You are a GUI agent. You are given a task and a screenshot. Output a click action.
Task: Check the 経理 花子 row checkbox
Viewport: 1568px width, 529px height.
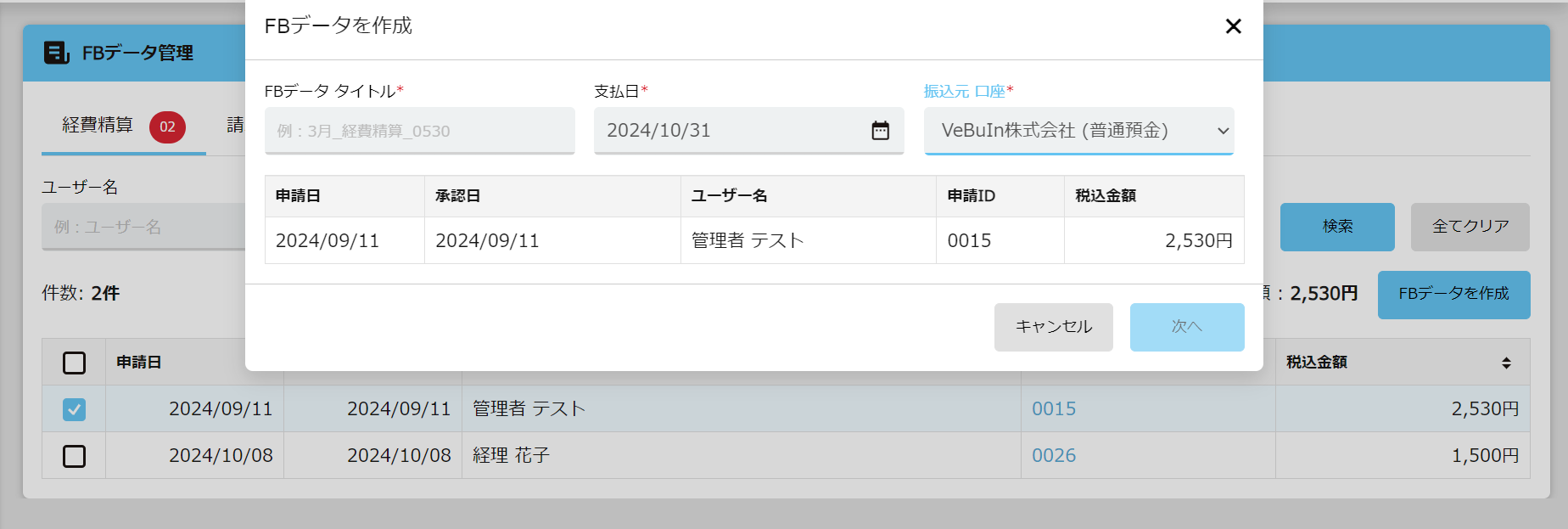pyautogui.click(x=75, y=456)
